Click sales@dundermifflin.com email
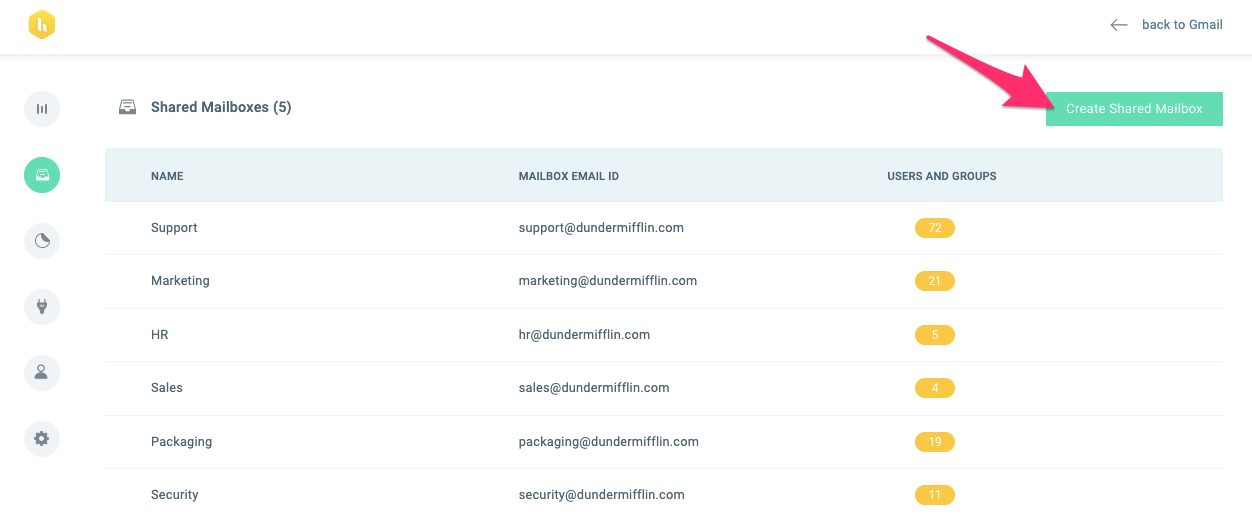The height and width of the screenshot is (521, 1252). 594,388
